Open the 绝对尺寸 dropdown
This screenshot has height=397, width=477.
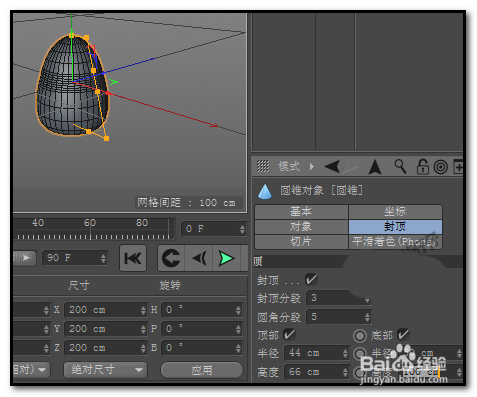pyautogui.click(x=105, y=370)
